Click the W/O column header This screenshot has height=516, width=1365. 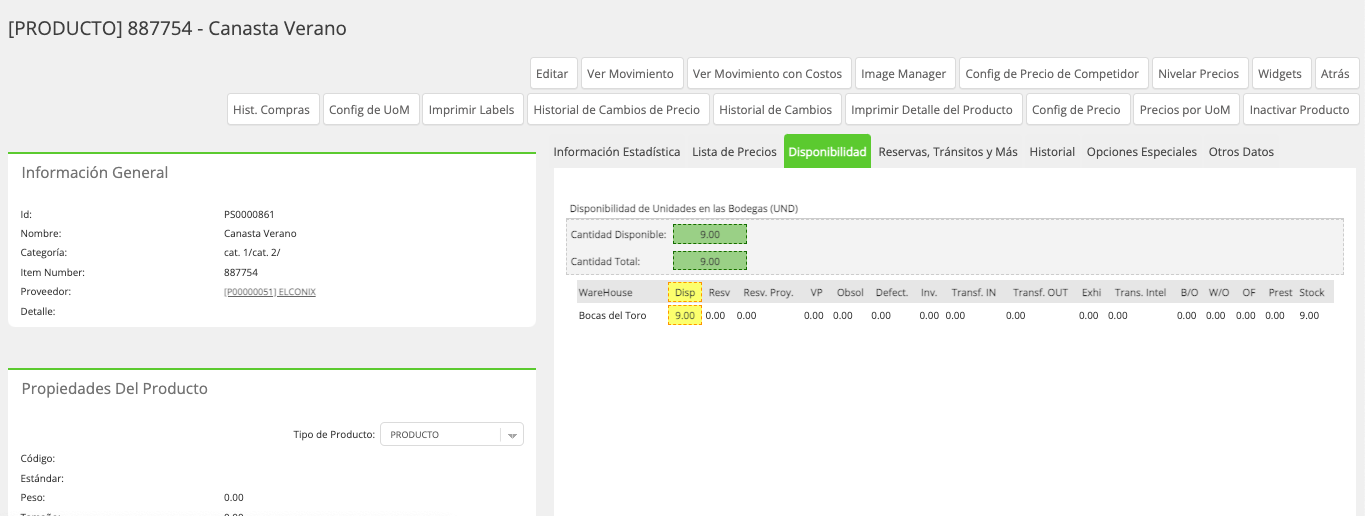(x=1219, y=292)
